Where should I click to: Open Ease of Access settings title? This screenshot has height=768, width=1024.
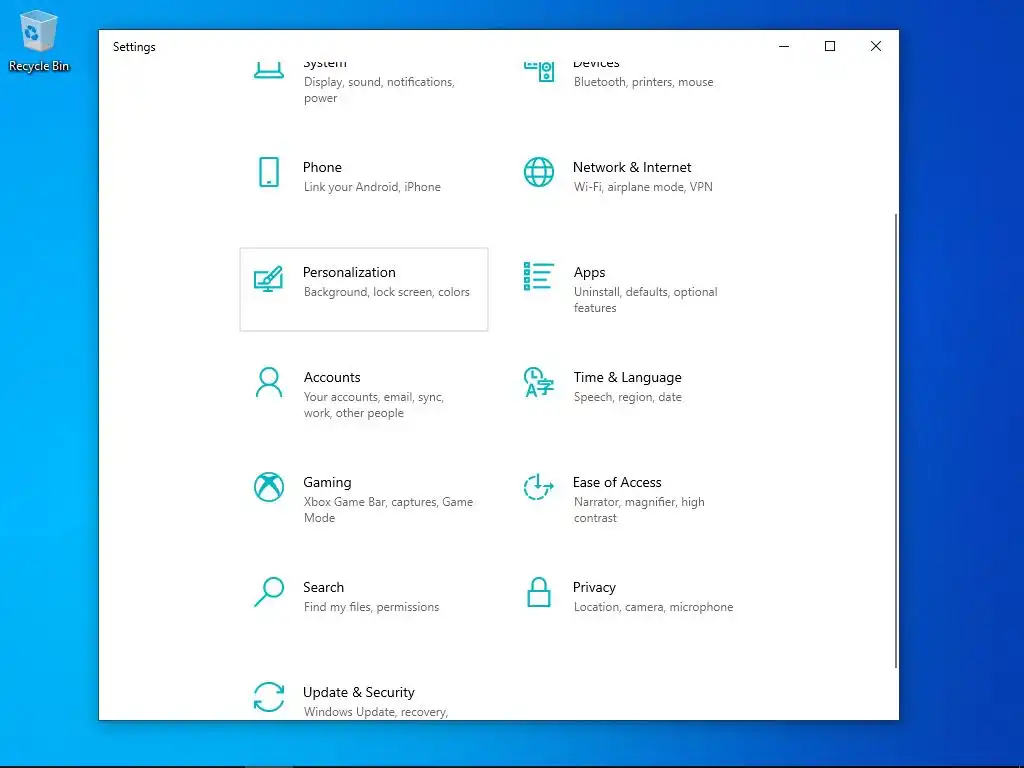point(617,483)
